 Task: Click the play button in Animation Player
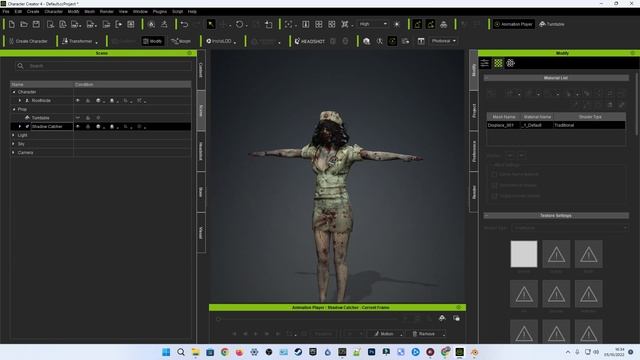point(256,334)
